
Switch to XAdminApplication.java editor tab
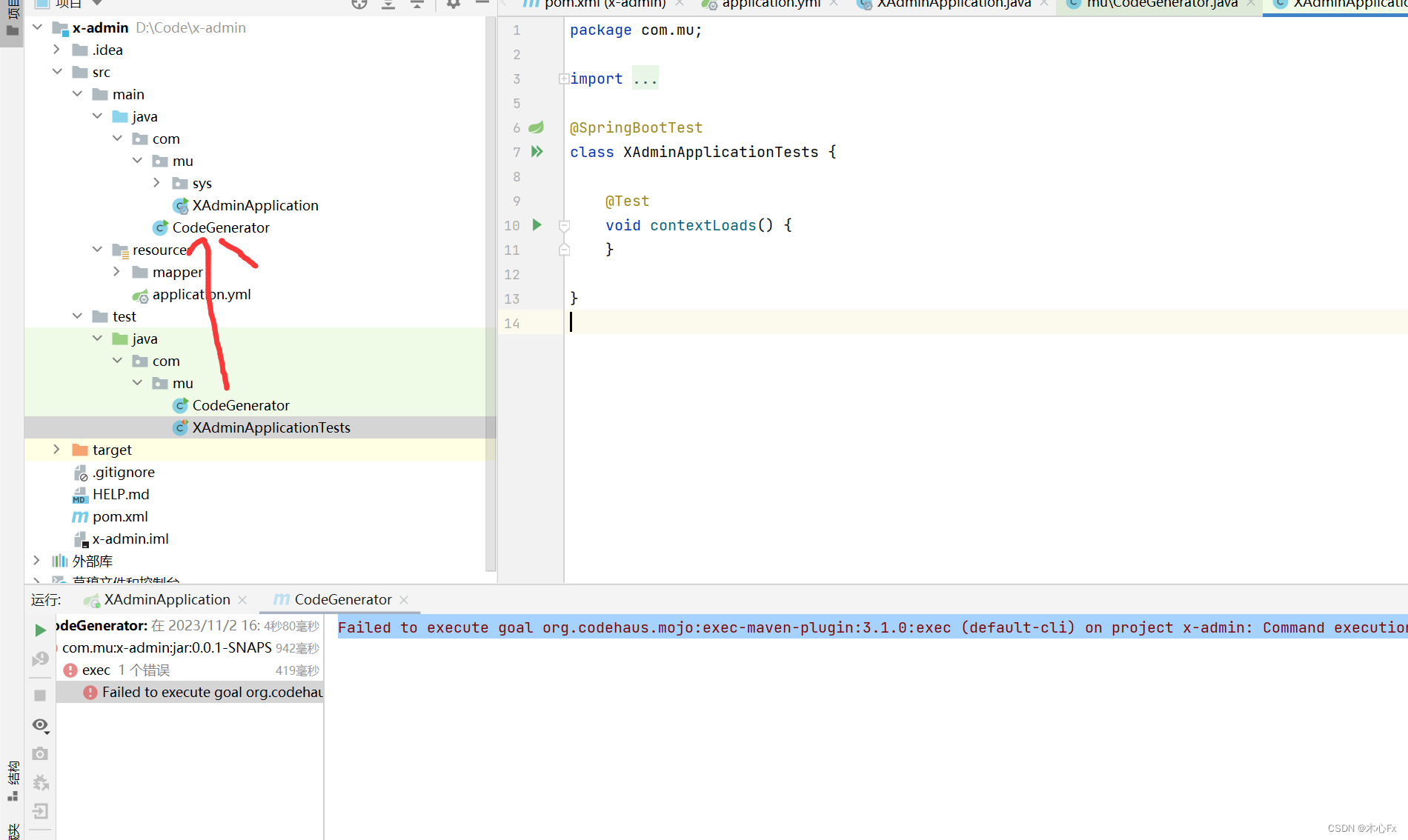tap(953, 4)
